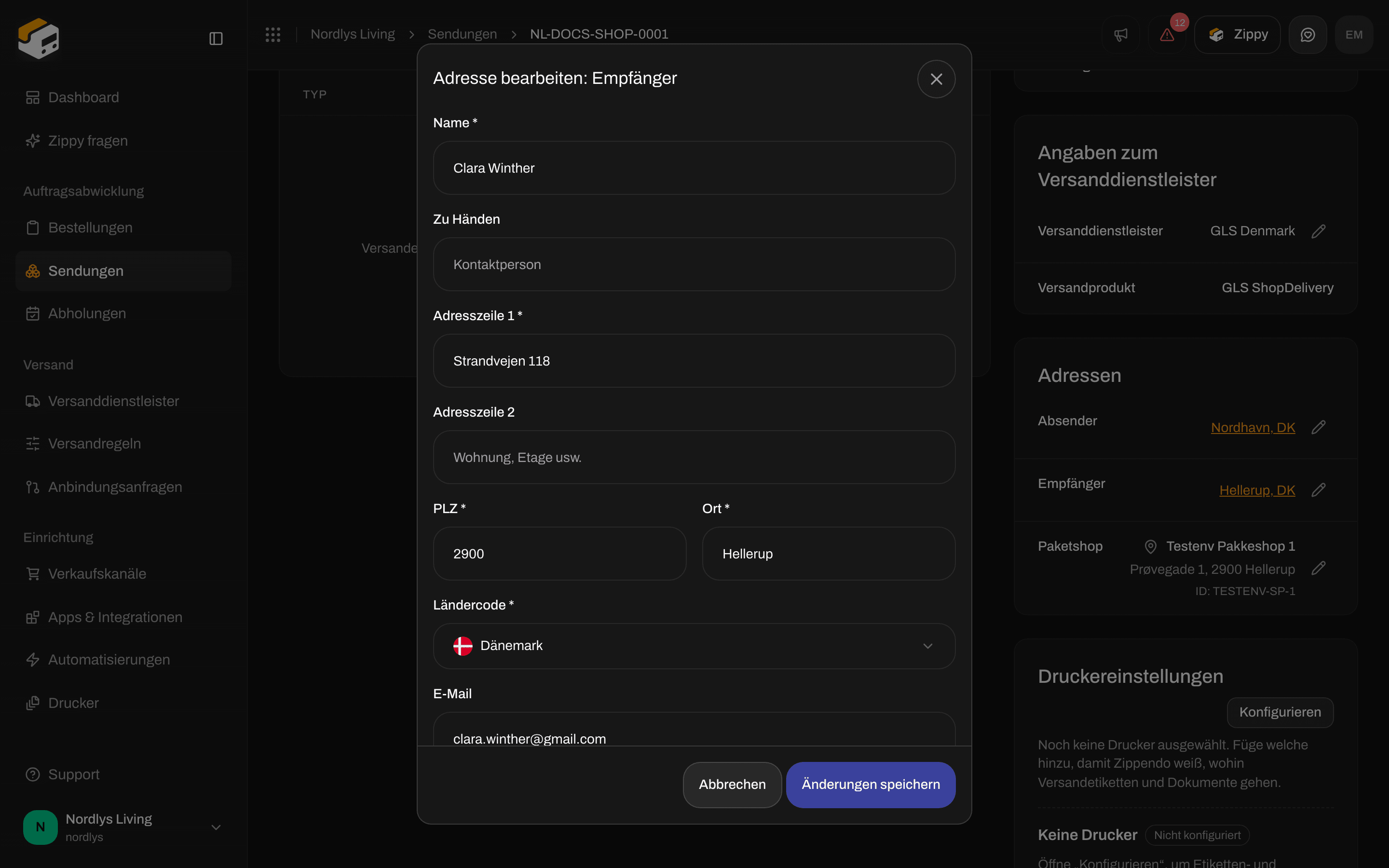
Task: Close the Adresse bearbeiten dialog
Action: pyautogui.click(x=936, y=79)
